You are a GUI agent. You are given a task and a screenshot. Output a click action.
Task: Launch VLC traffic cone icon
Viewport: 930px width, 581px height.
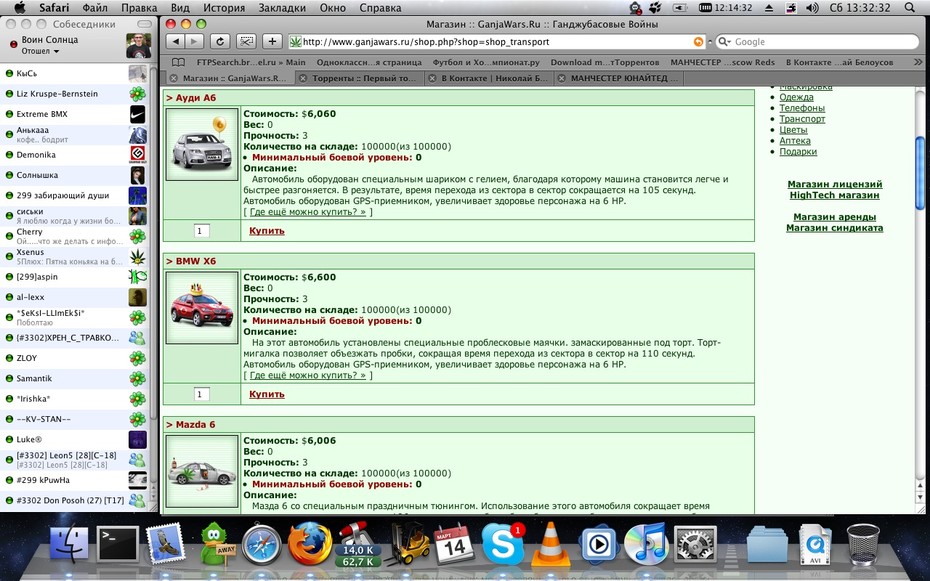550,543
